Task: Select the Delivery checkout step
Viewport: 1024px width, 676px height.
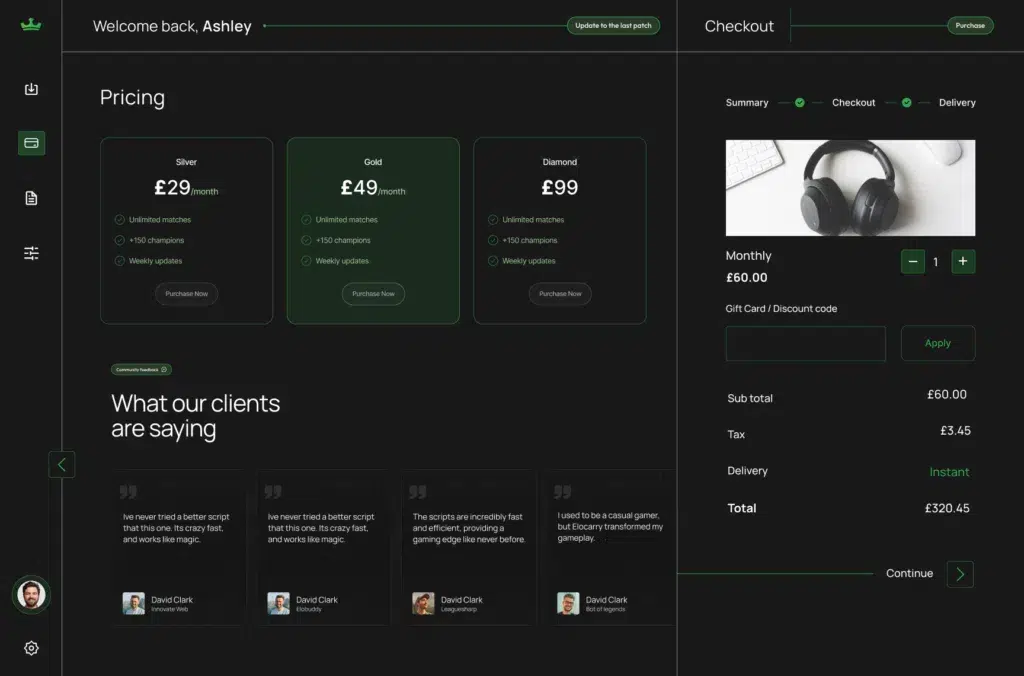Action: point(957,103)
